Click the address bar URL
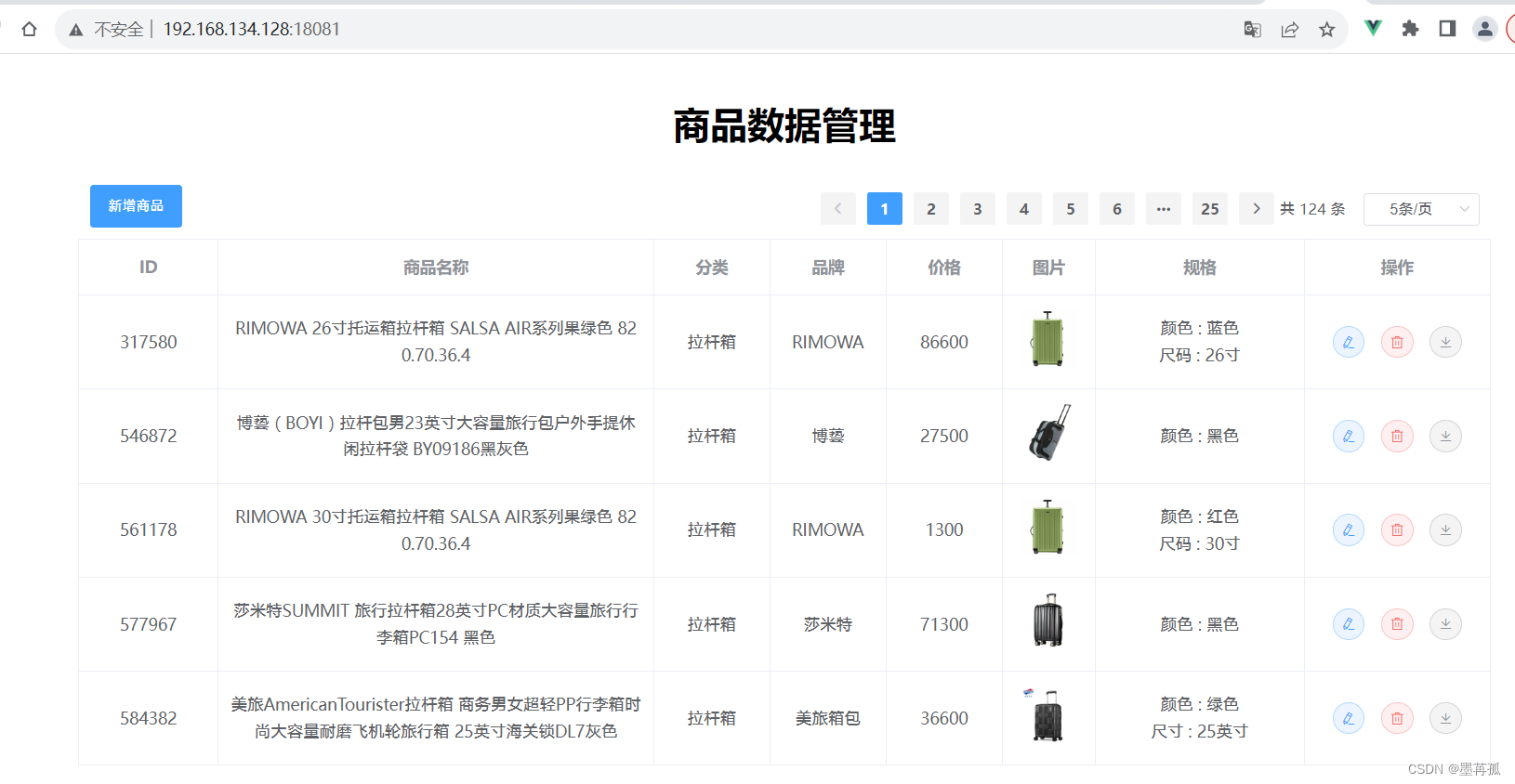This screenshot has width=1515, height=784. pyautogui.click(x=252, y=30)
